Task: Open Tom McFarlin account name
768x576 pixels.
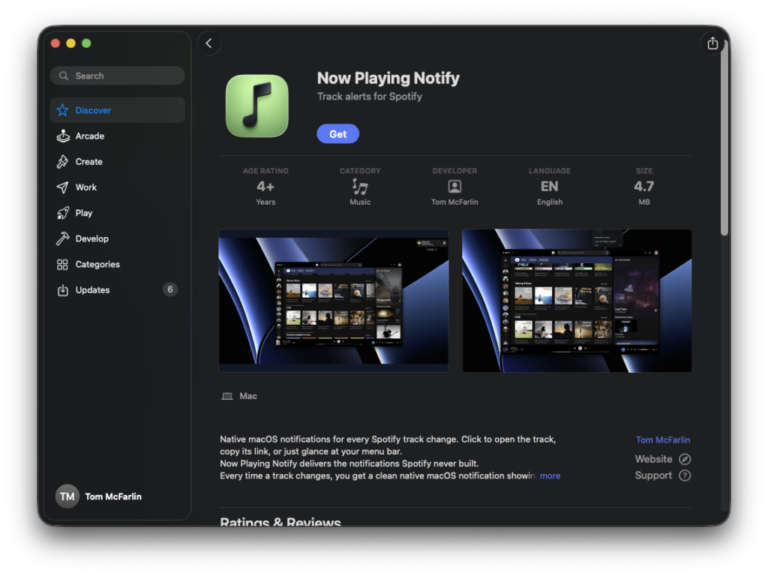Action: [x=113, y=497]
